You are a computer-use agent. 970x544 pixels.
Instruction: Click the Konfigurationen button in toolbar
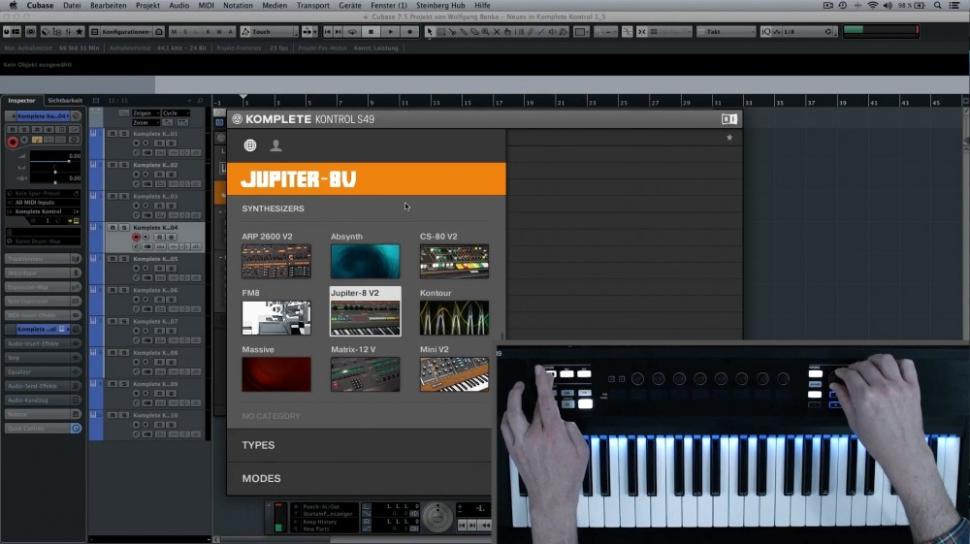(126, 32)
